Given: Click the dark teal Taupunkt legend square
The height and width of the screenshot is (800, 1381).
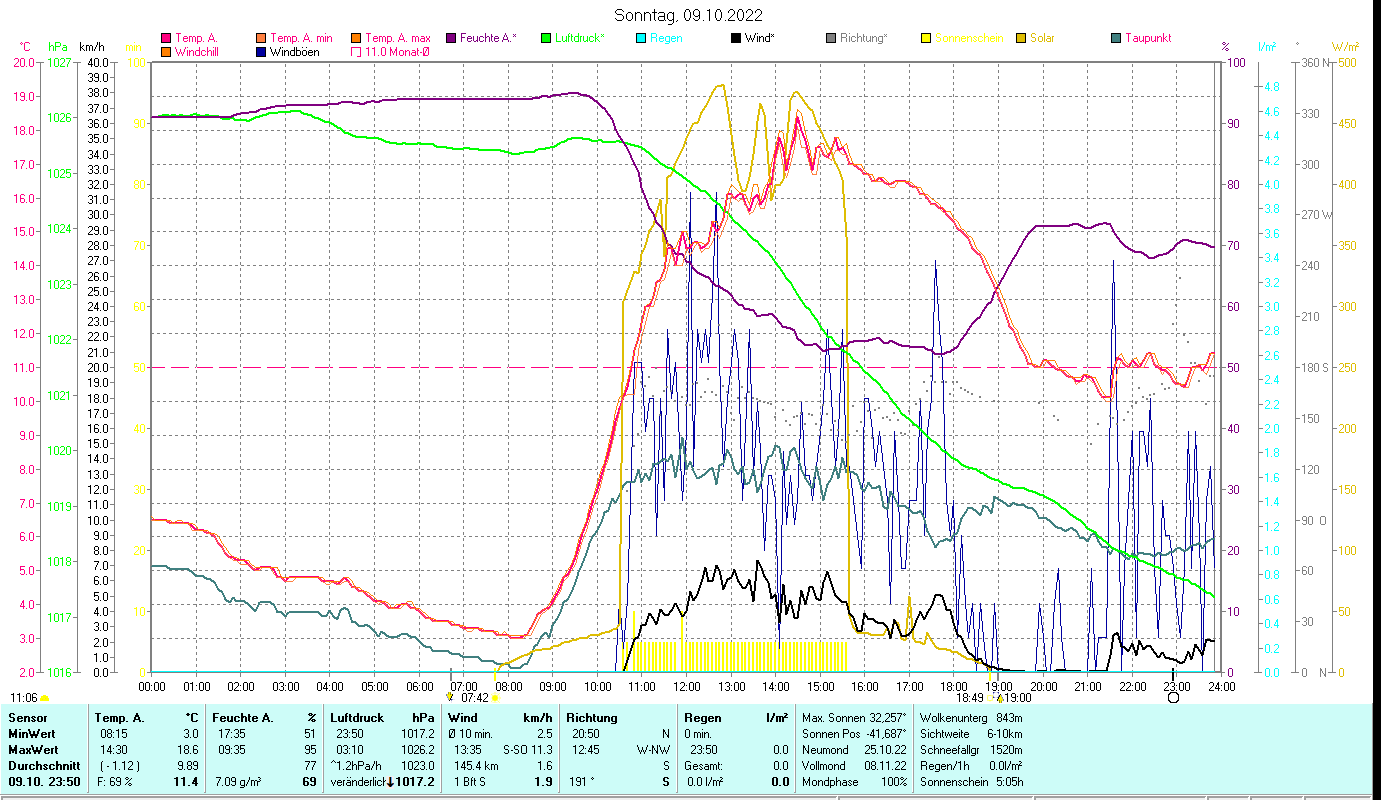Looking at the screenshot, I should click(1116, 38).
